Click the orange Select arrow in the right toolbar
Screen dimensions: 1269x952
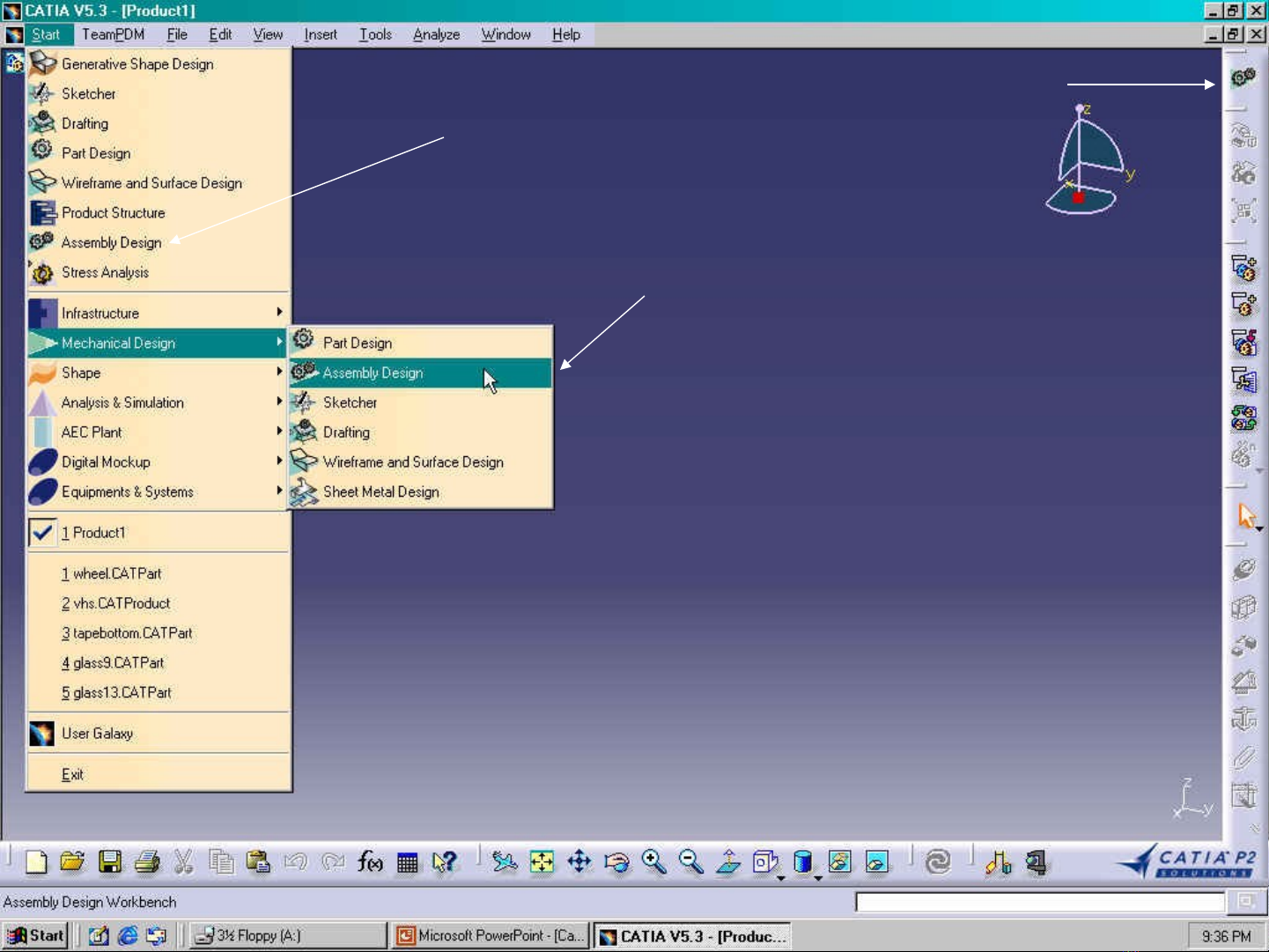tap(1245, 515)
